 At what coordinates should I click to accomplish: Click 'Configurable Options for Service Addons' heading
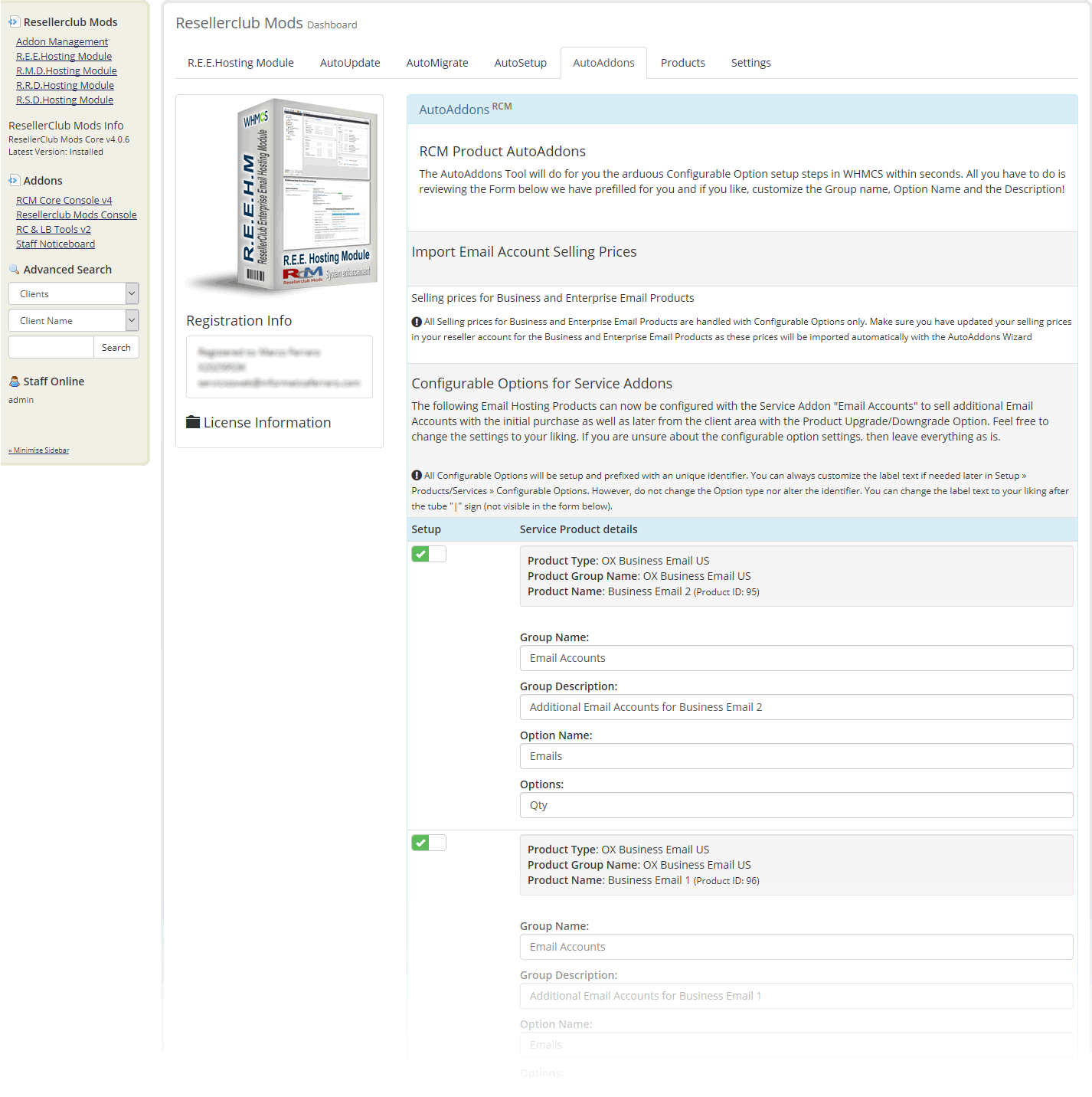point(541,384)
